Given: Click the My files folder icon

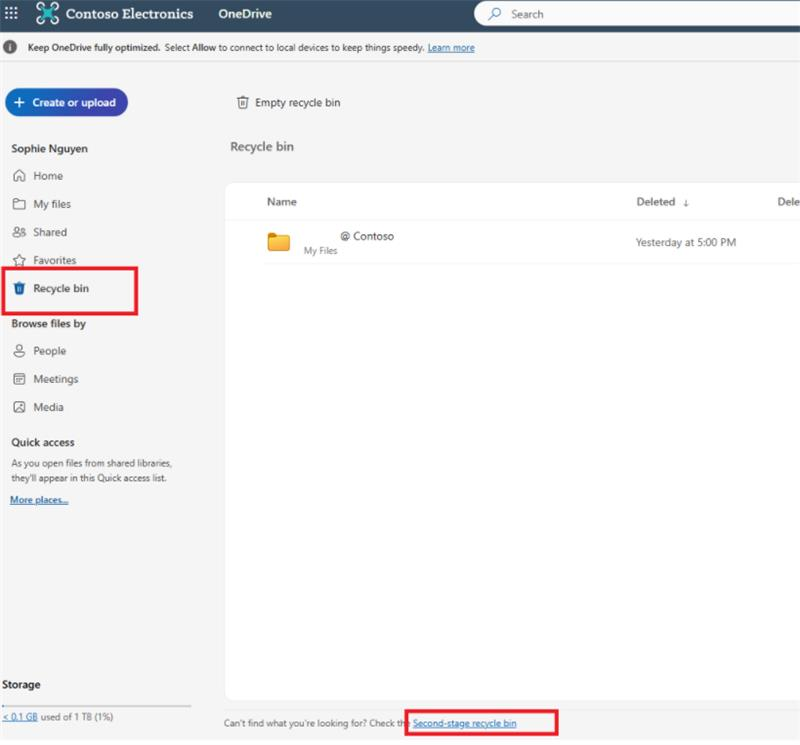Looking at the screenshot, I should click(19, 204).
